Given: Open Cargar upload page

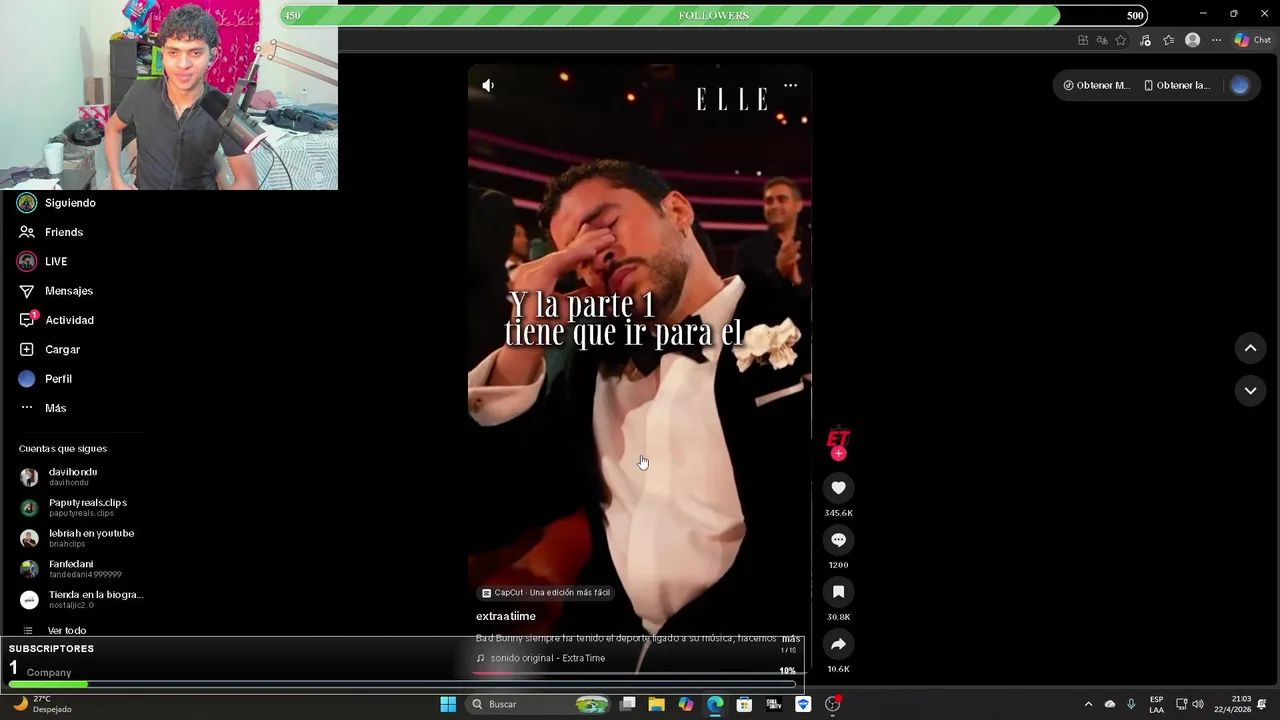Looking at the screenshot, I should click(x=49, y=349).
